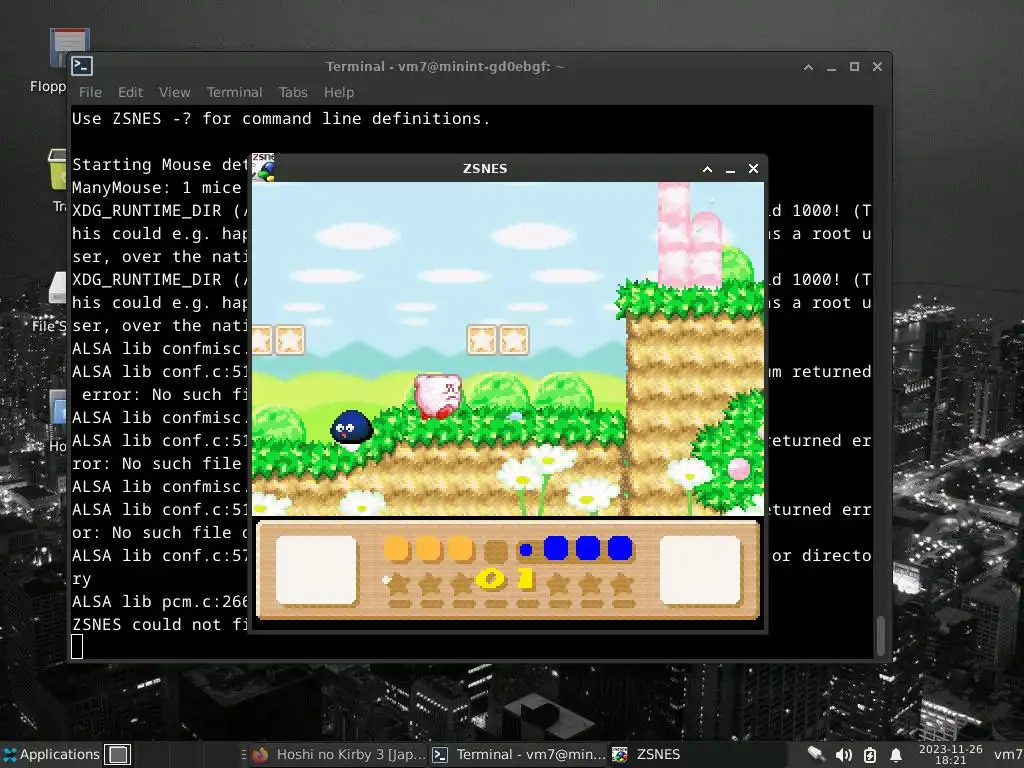Switch to Hoshi no Kirby 3 Firefox task
Image resolution: width=1024 pixels, height=768 pixels.
340,754
